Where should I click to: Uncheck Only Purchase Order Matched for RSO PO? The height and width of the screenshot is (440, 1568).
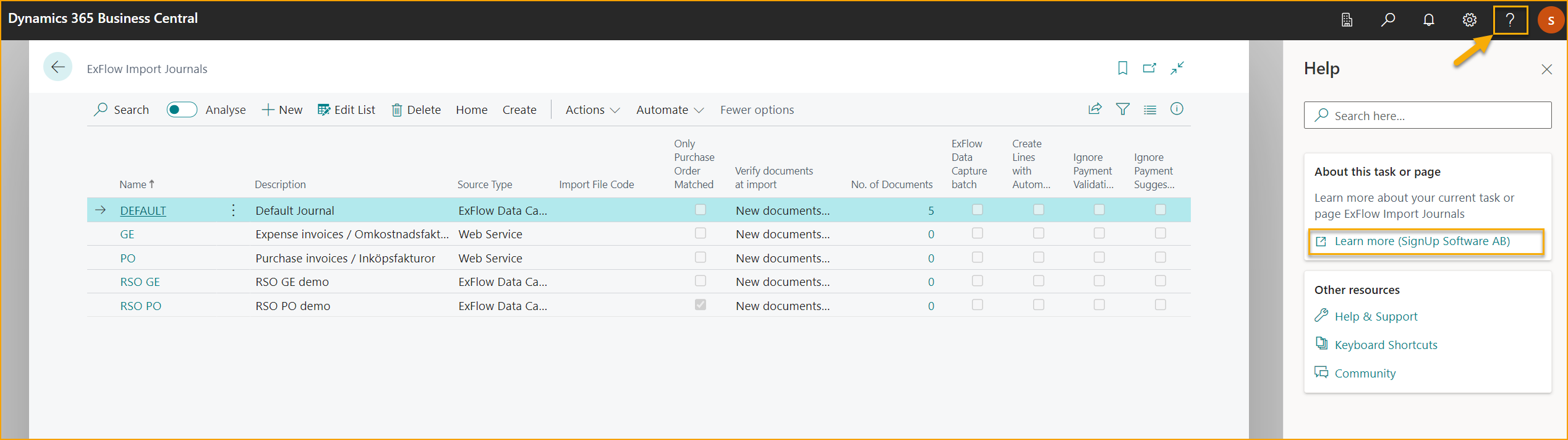point(700,305)
